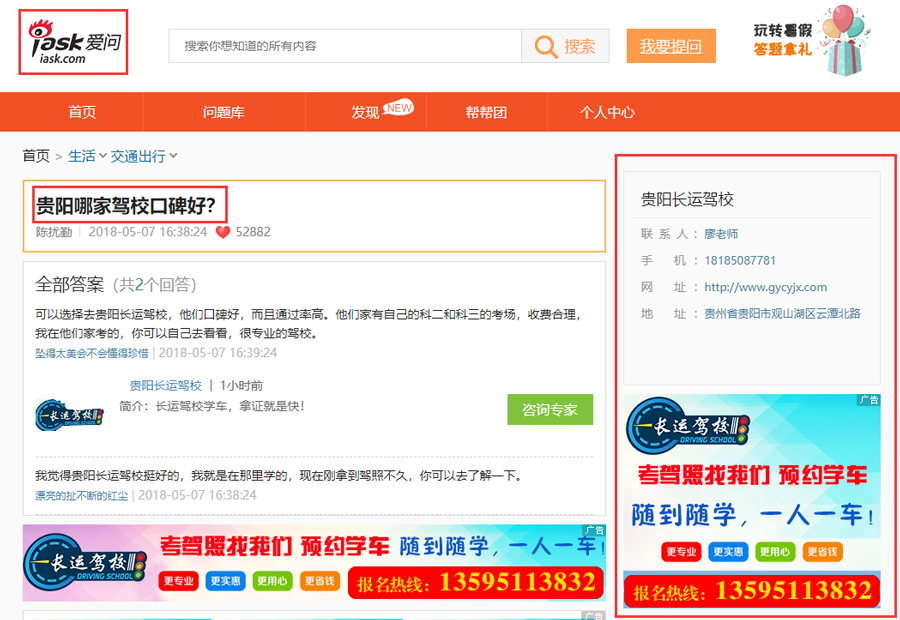Focus the search box 搜索你想知道的所有内容
900x620 pixels.
click(345, 46)
